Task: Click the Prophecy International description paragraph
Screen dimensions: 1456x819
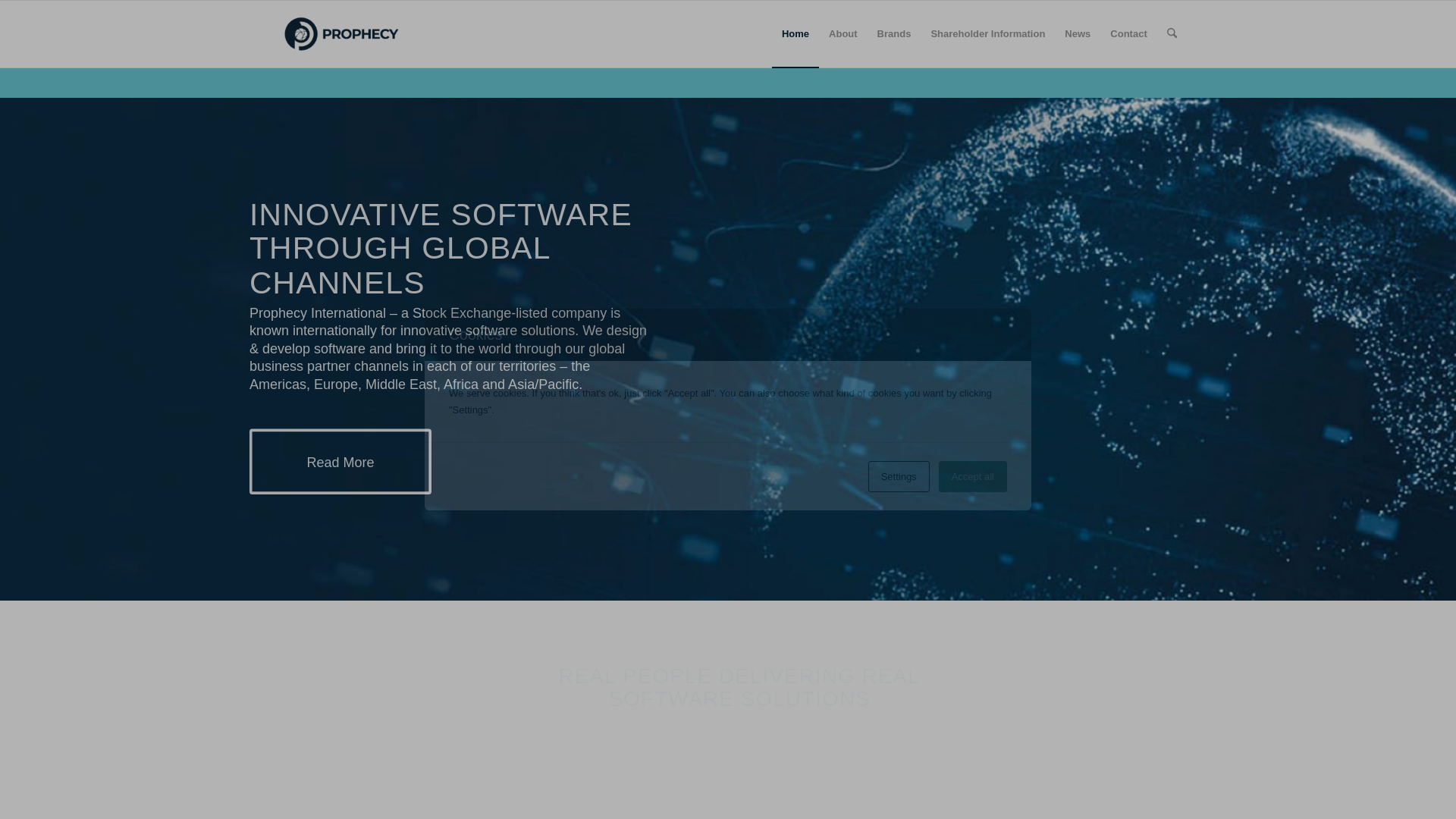Action: click(448, 349)
